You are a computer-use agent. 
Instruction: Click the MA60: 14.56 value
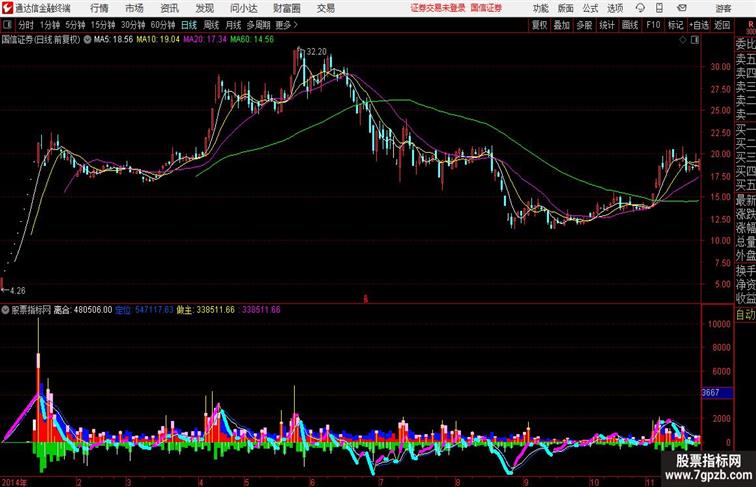pos(252,40)
